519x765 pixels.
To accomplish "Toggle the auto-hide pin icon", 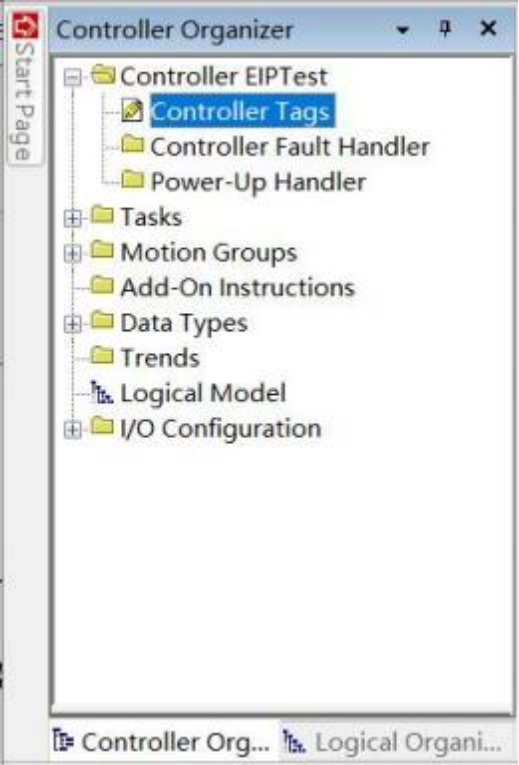I will (445, 29).
